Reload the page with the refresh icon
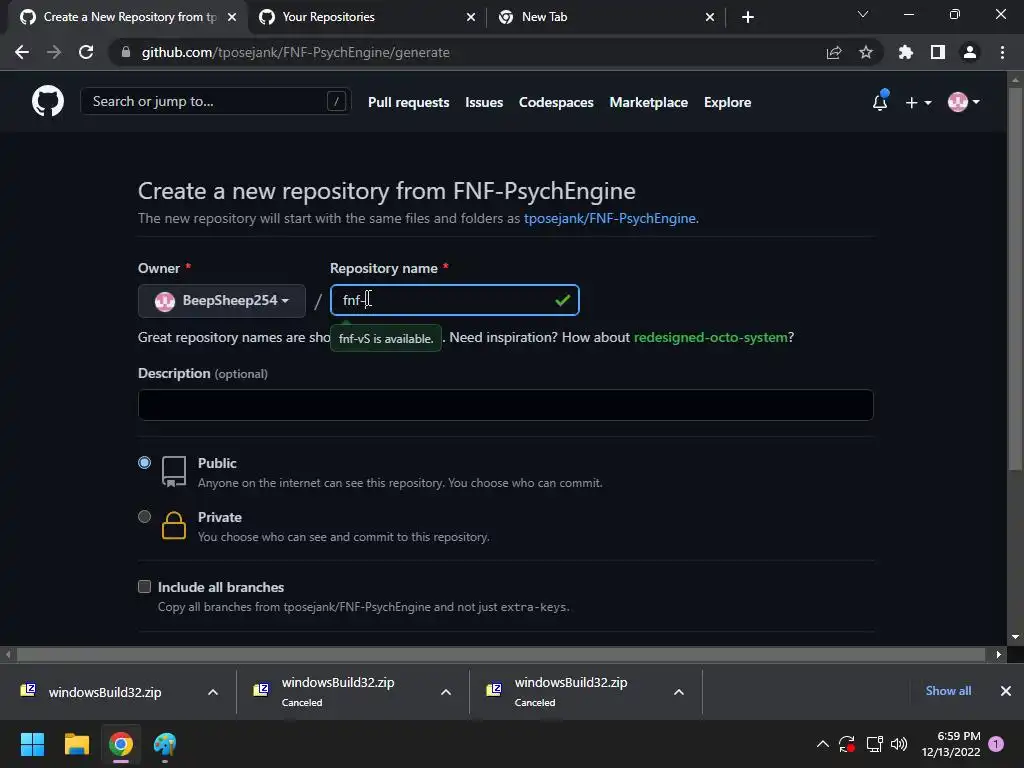 pos(86,52)
